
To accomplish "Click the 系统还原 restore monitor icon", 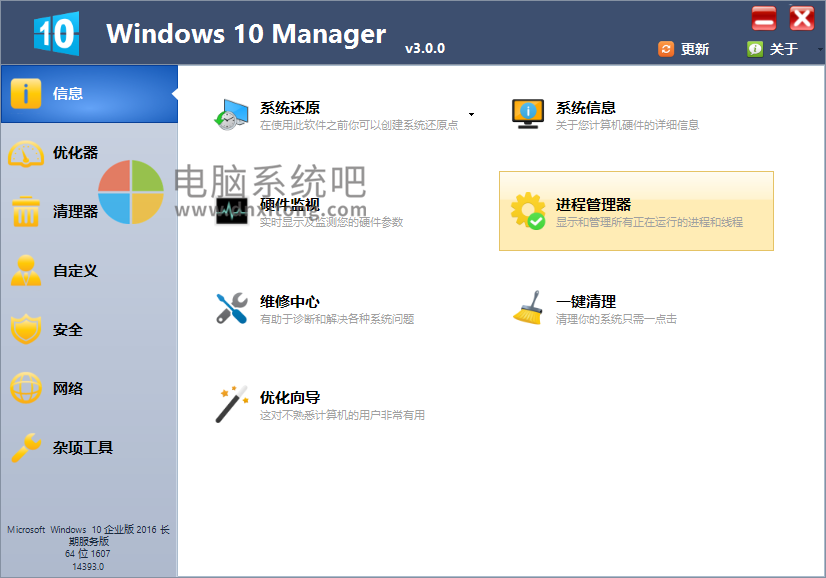I will pyautogui.click(x=231, y=115).
